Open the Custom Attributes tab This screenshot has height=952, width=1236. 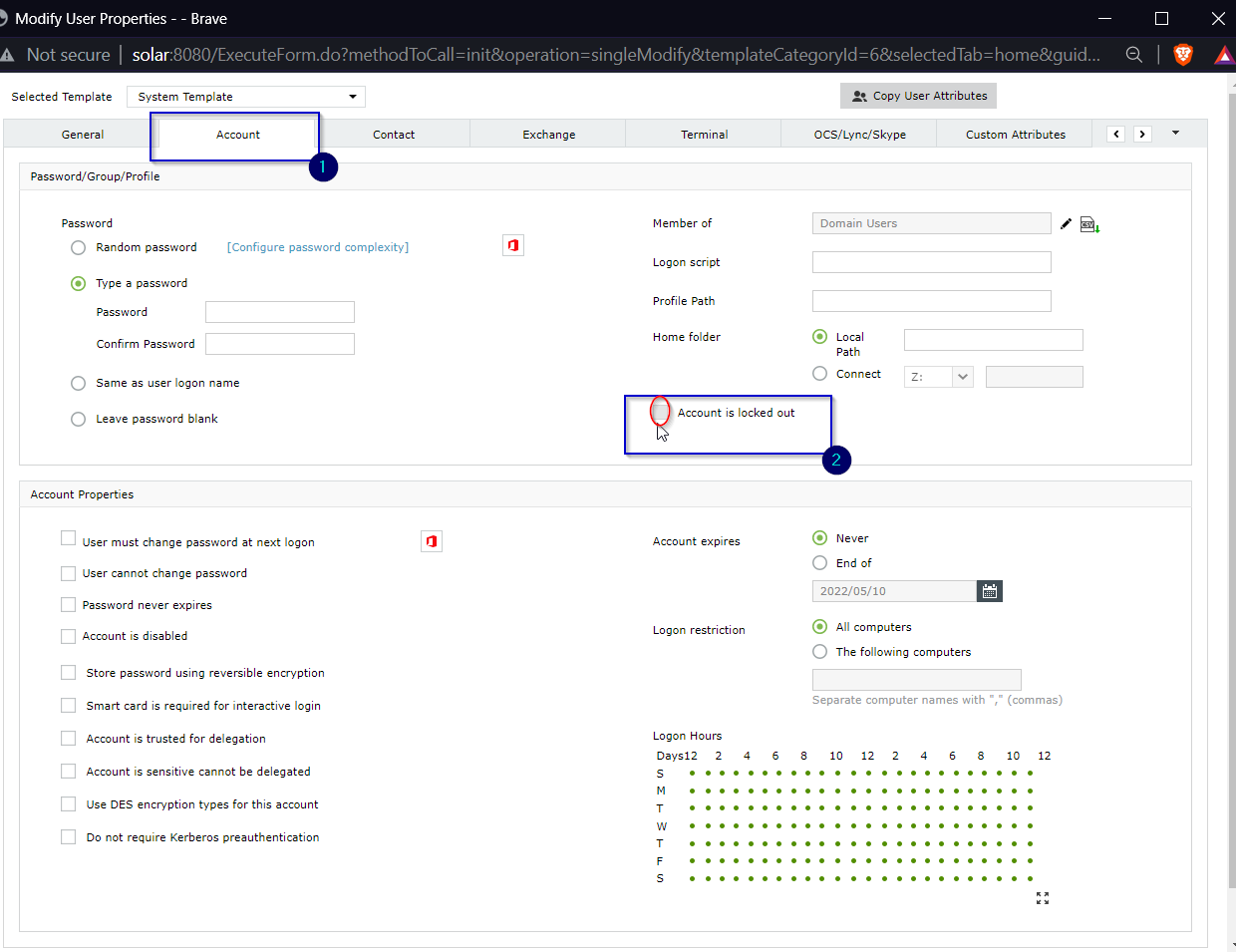pos(1015,135)
